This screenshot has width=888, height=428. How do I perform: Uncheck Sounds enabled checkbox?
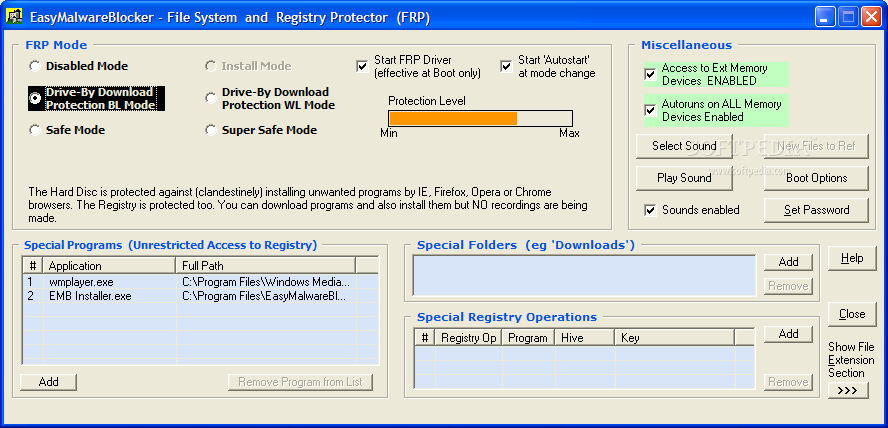(650, 210)
